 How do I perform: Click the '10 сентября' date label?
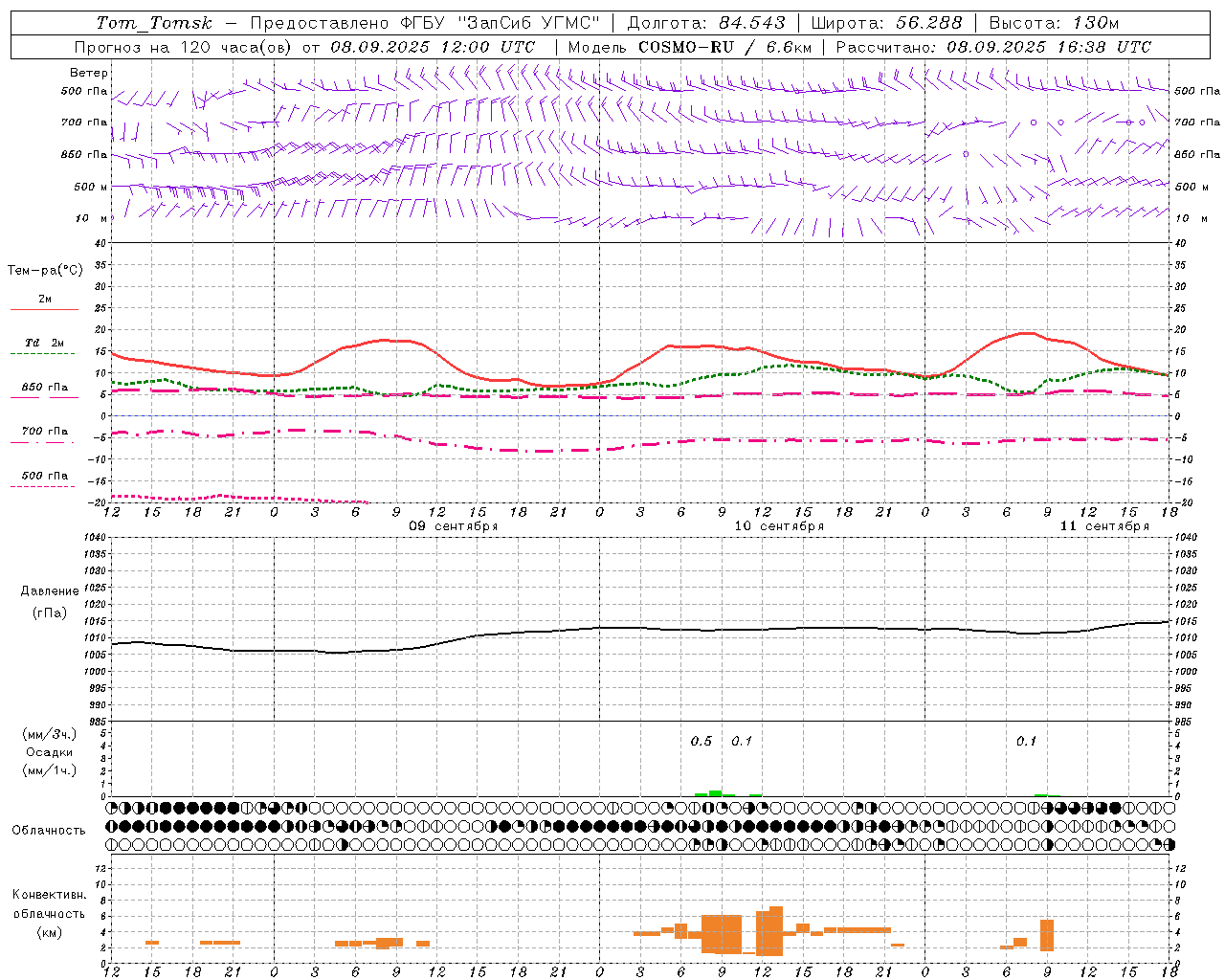click(779, 526)
